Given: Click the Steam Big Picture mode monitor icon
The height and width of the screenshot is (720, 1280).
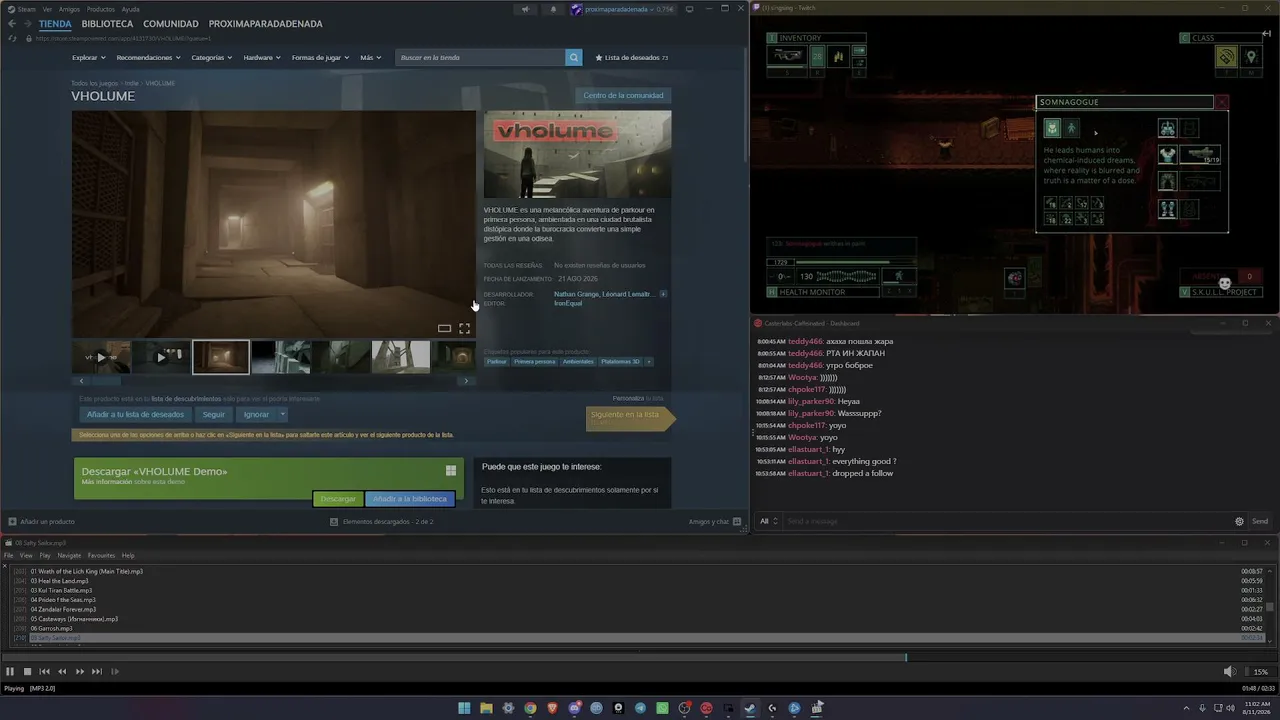Looking at the screenshot, I should (x=689, y=9).
